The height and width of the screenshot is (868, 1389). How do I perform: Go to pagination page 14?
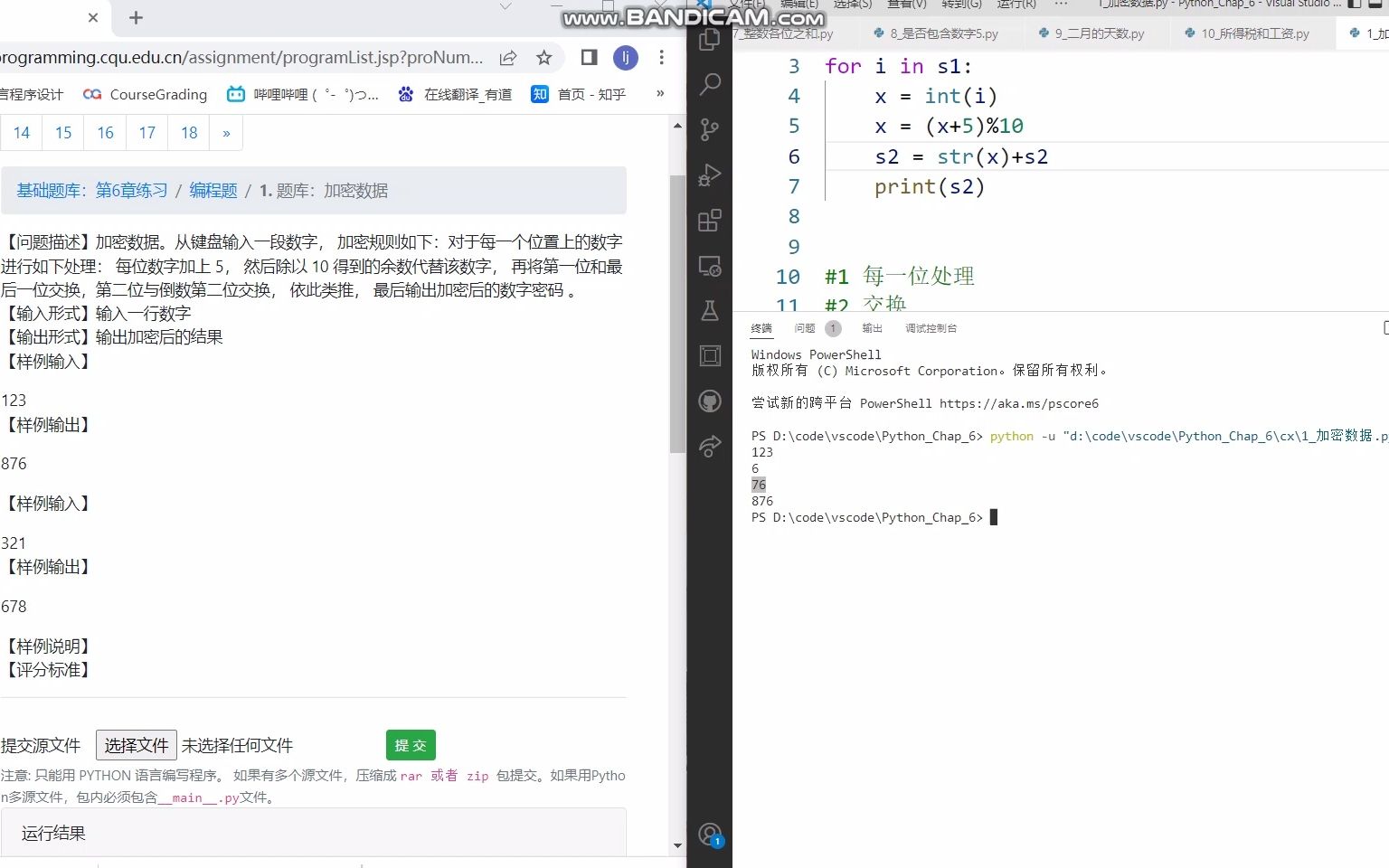point(22,133)
